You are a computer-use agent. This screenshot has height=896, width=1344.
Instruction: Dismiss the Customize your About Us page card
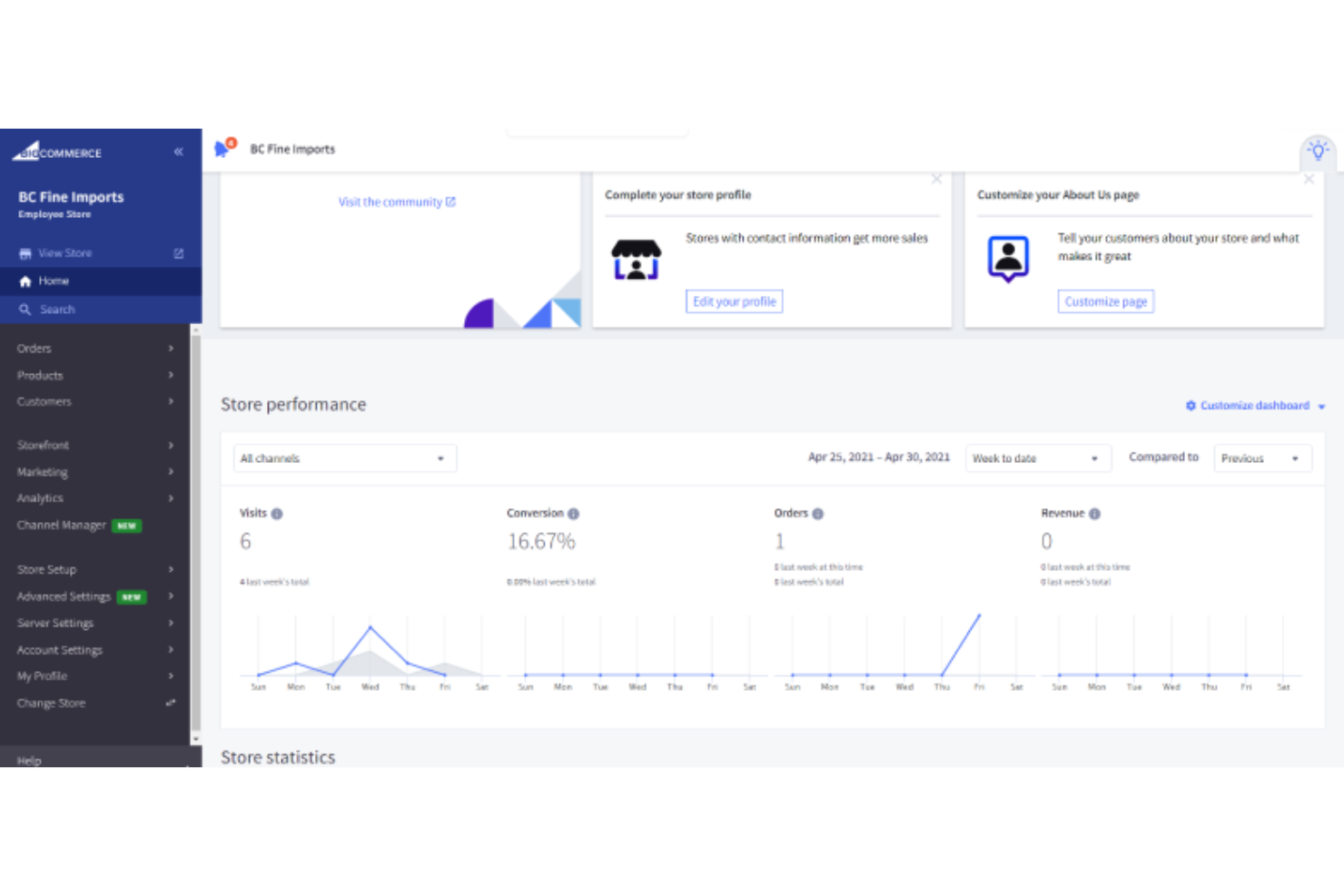coord(1309,179)
